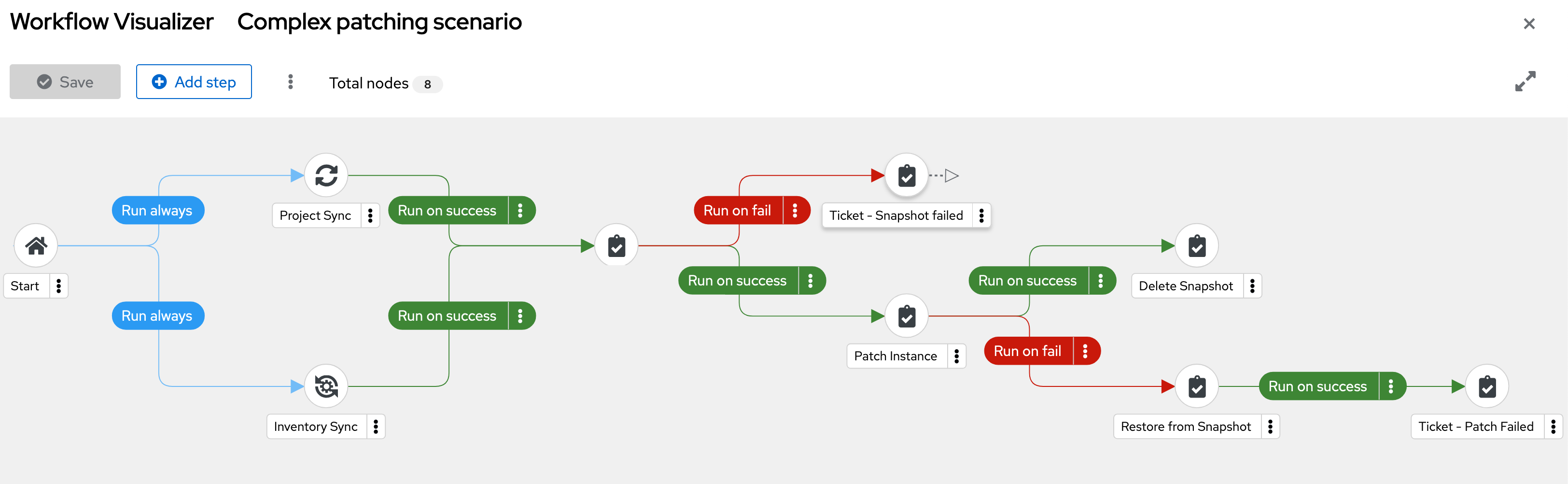Open the Run on success link menu before Ticket - Patch Failed

pos(1391,386)
